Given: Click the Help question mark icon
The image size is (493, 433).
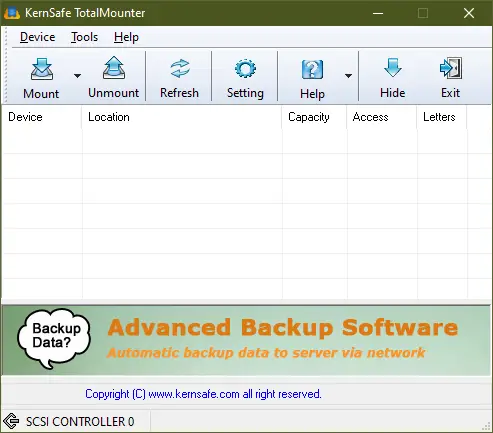Looking at the screenshot, I should coord(312,69).
